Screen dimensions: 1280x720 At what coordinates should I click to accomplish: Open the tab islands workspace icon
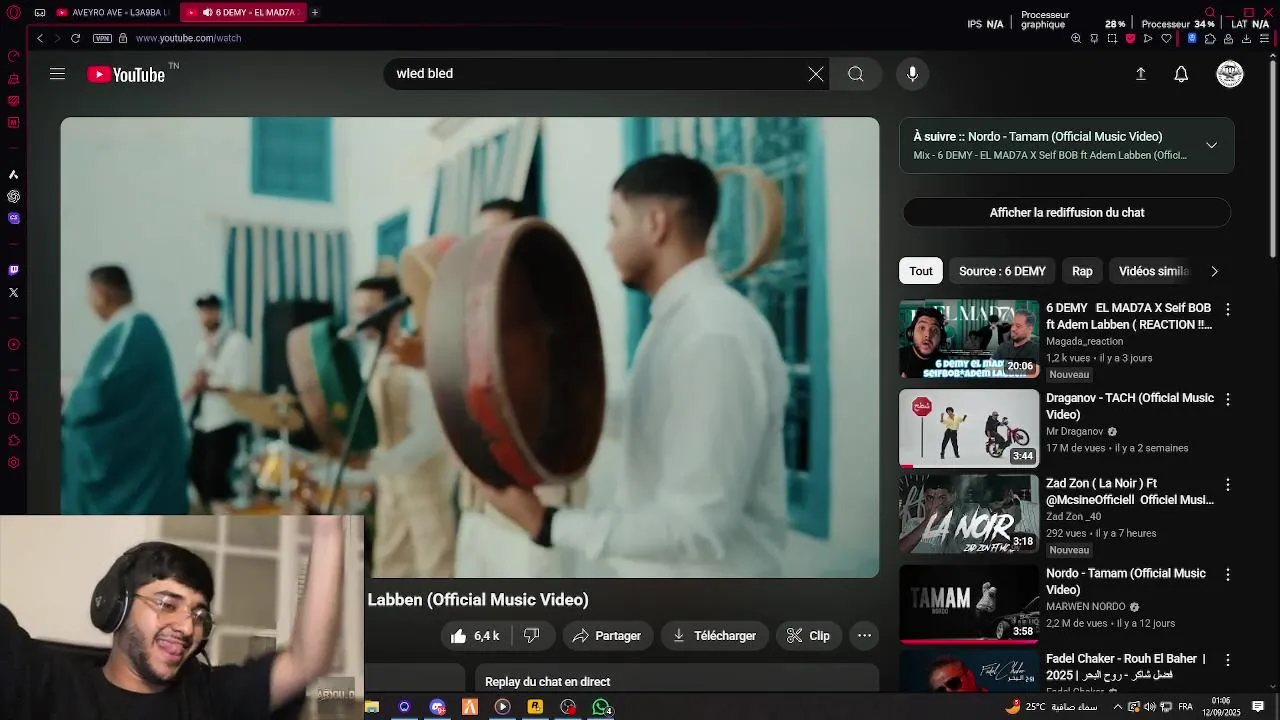(x=40, y=12)
